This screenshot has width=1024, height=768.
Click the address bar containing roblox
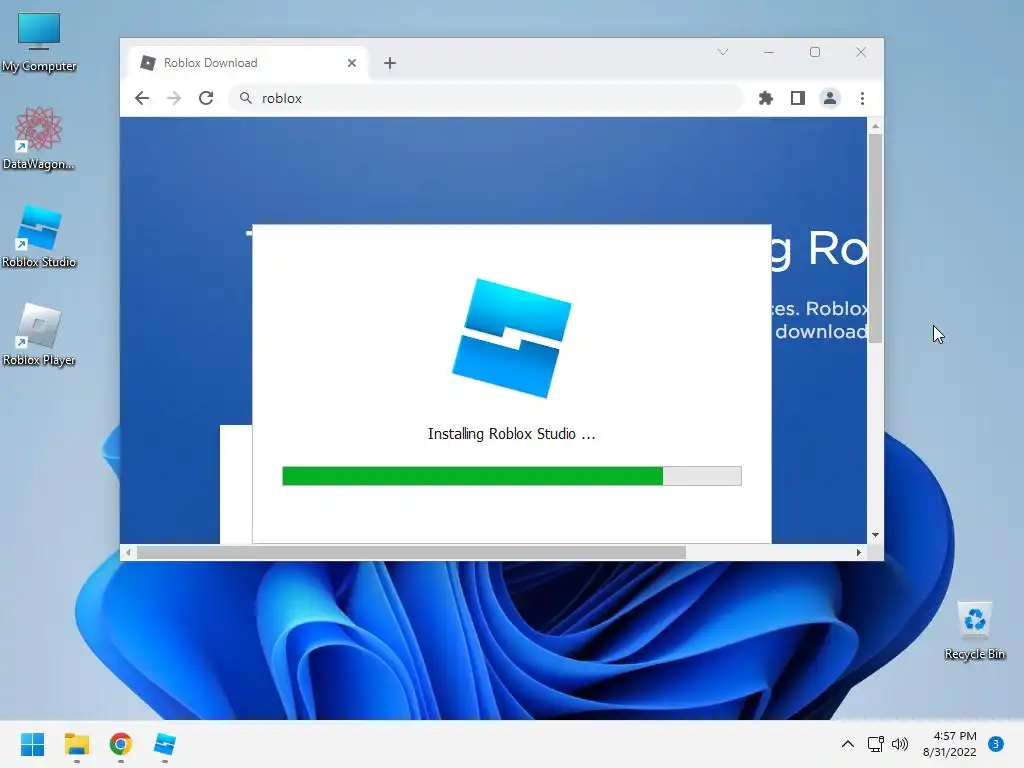[x=486, y=98]
